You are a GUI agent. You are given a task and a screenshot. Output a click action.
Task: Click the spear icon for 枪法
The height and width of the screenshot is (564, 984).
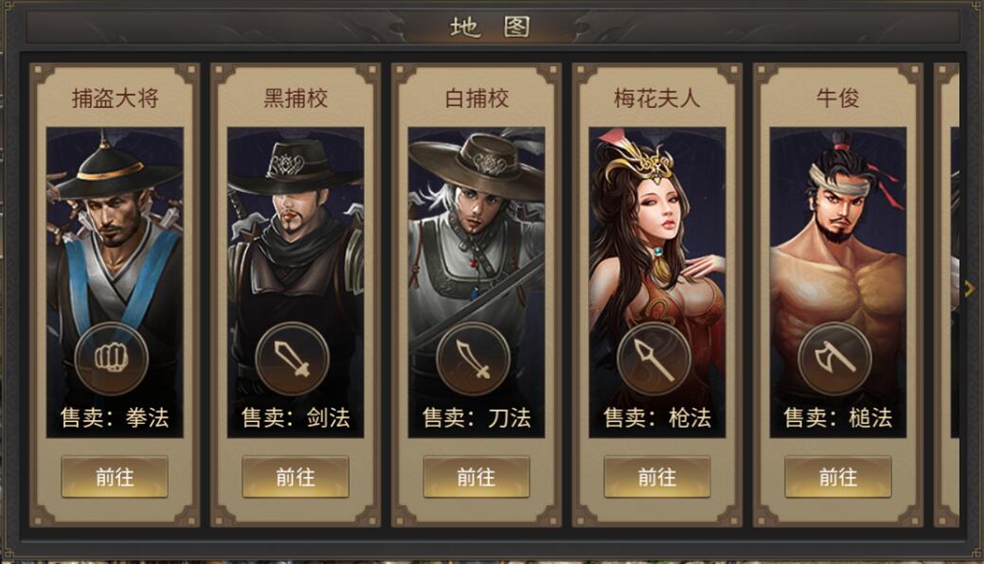tap(654, 359)
